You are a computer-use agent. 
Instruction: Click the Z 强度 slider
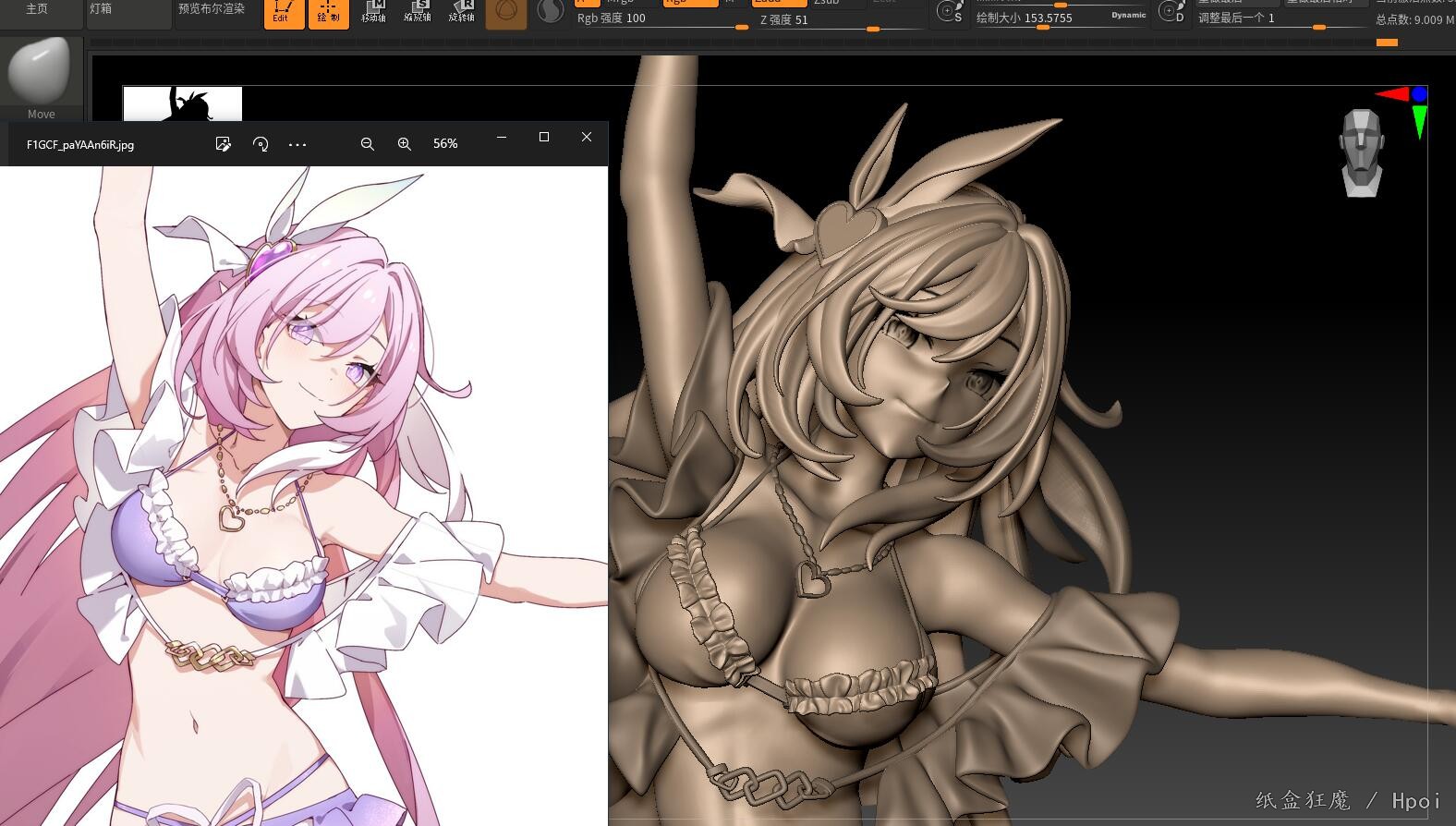pyautogui.click(x=839, y=20)
